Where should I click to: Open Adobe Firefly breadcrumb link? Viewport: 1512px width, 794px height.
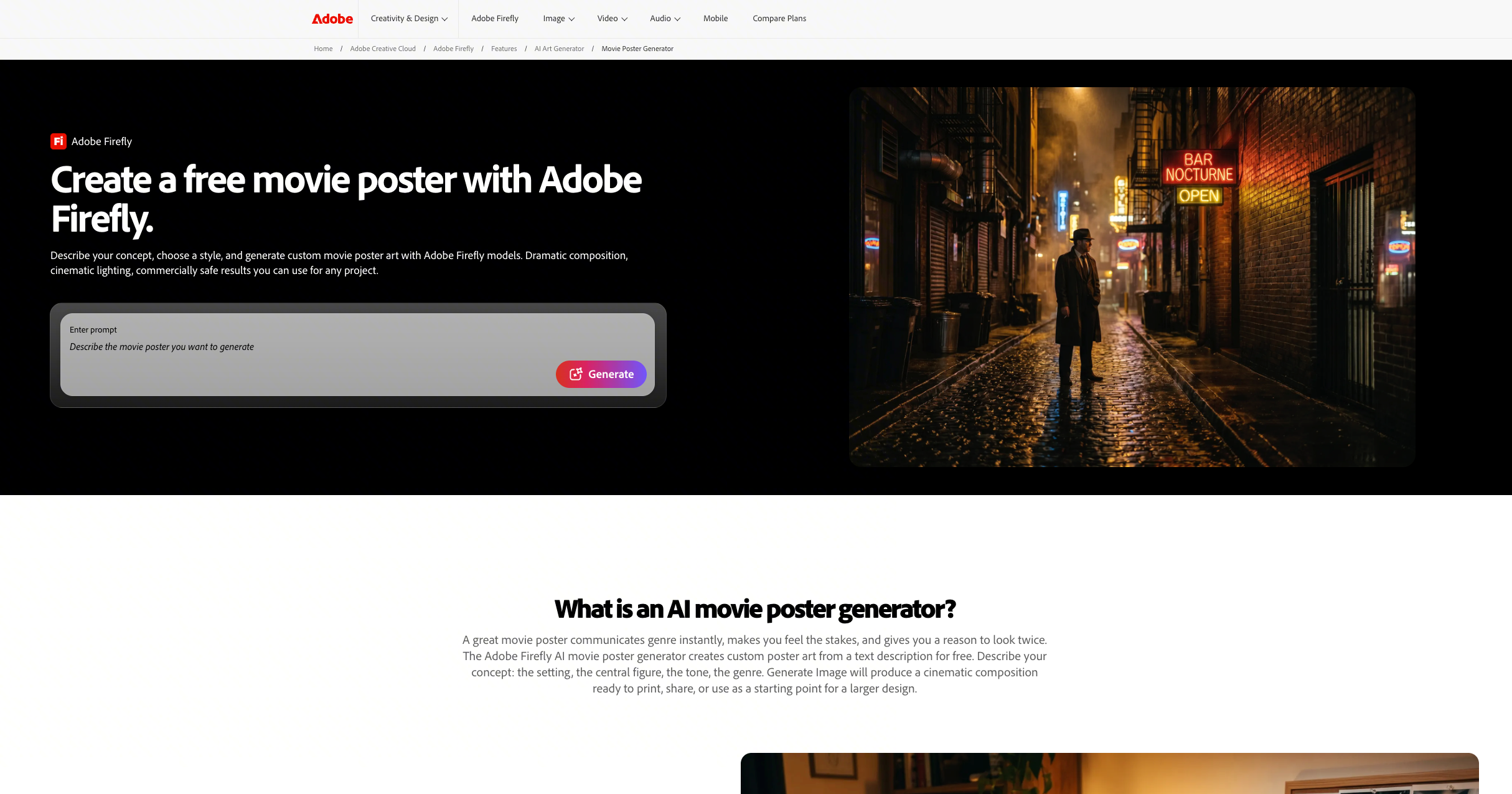453,49
